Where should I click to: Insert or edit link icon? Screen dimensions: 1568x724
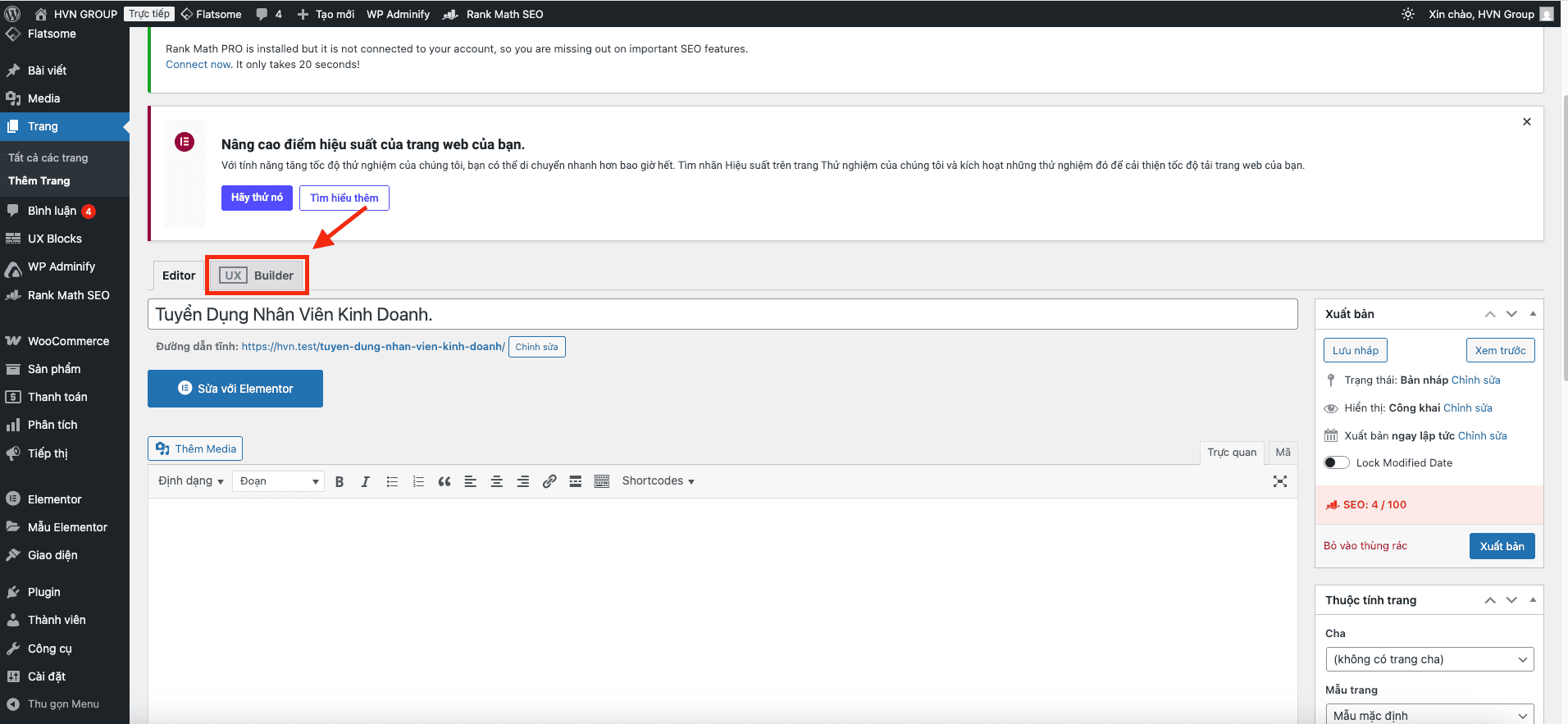coord(549,481)
